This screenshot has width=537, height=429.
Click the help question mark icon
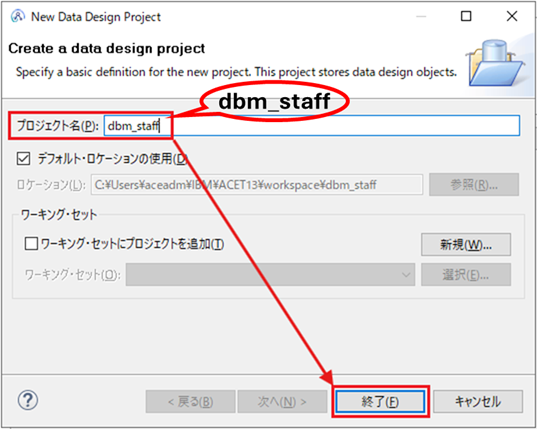tap(28, 400)
